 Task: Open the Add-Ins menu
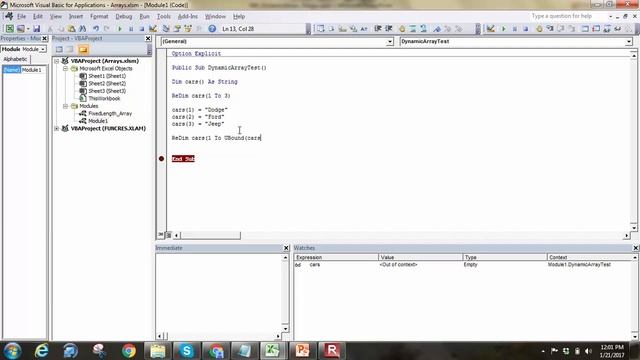[188, 16]
